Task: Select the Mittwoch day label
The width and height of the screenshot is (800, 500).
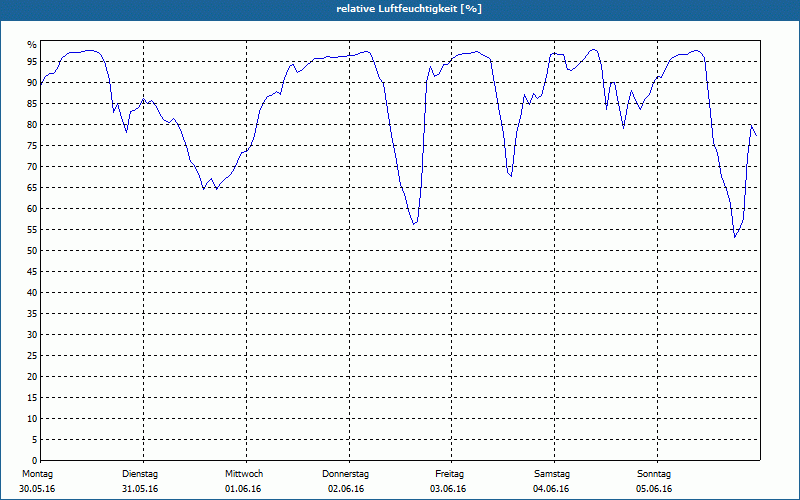Action: [x=244, y=474]
